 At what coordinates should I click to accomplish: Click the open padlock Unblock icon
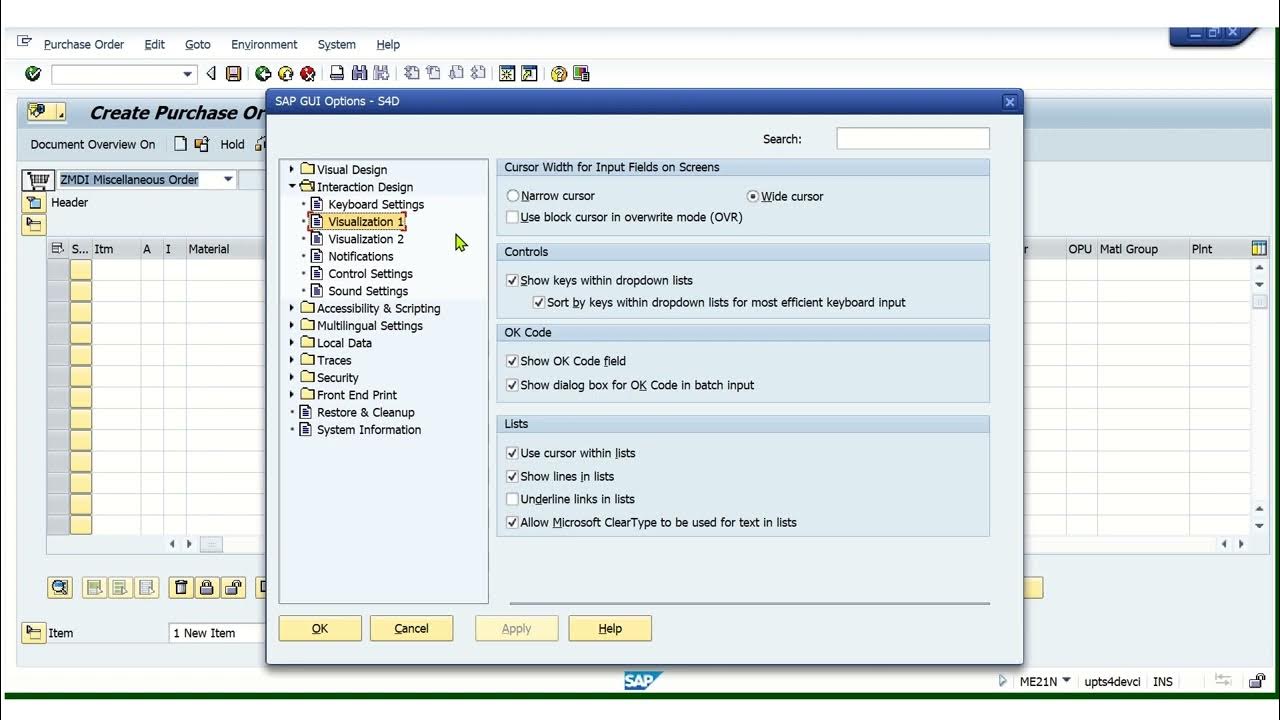tap(233, 588)
